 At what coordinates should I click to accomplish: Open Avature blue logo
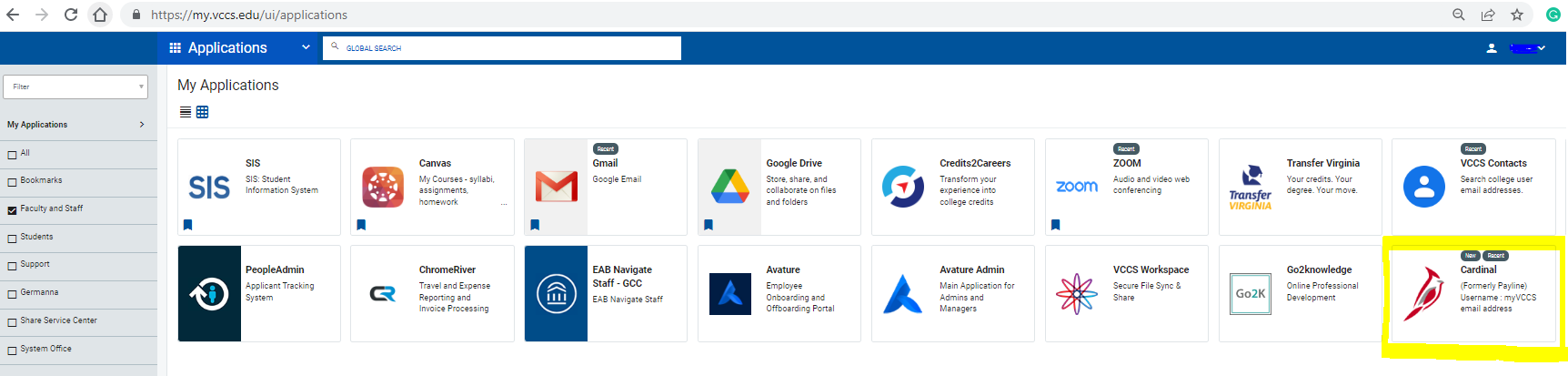click(x=729, y=293)
